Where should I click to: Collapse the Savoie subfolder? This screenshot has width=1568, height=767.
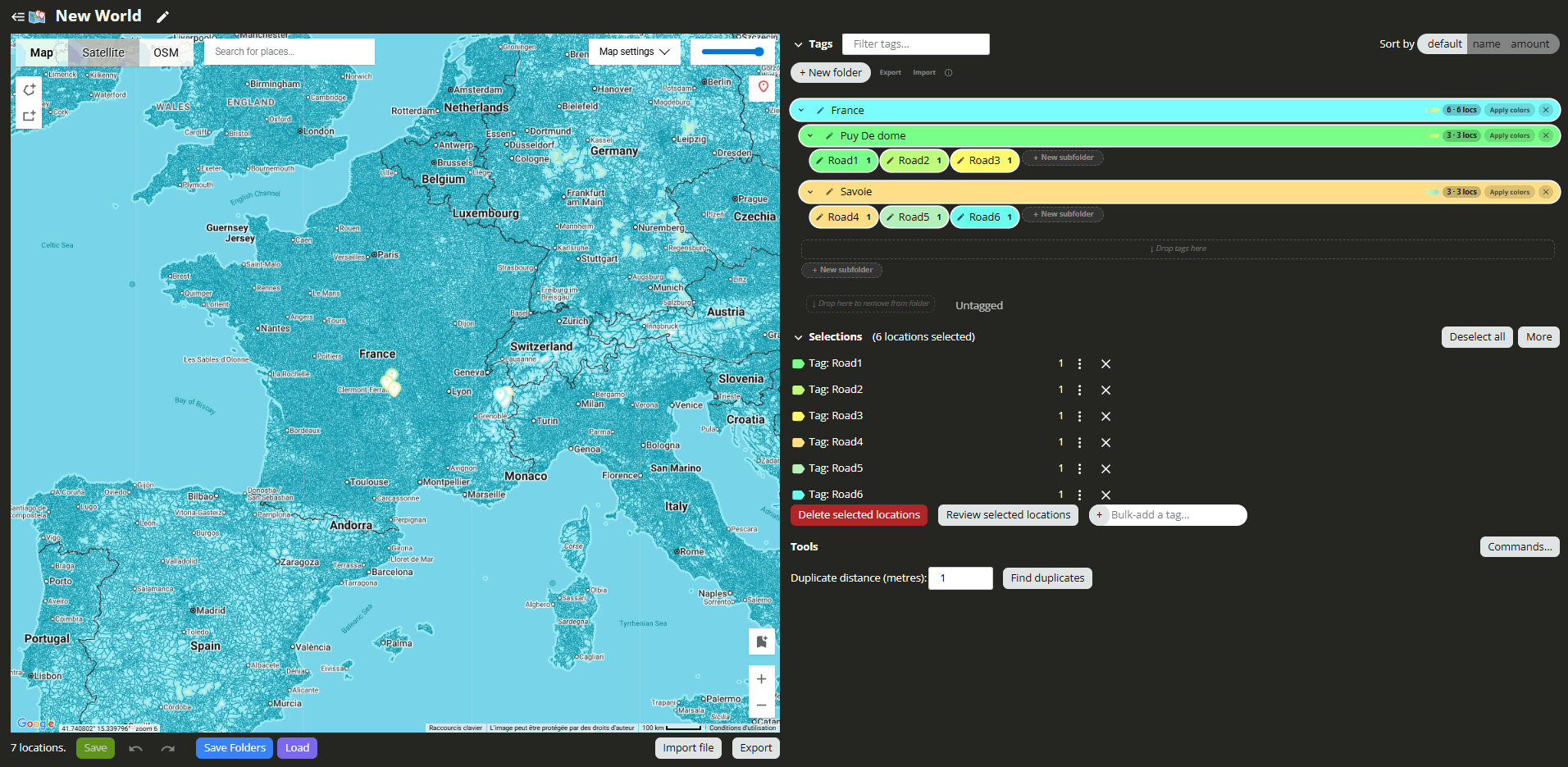810,192
